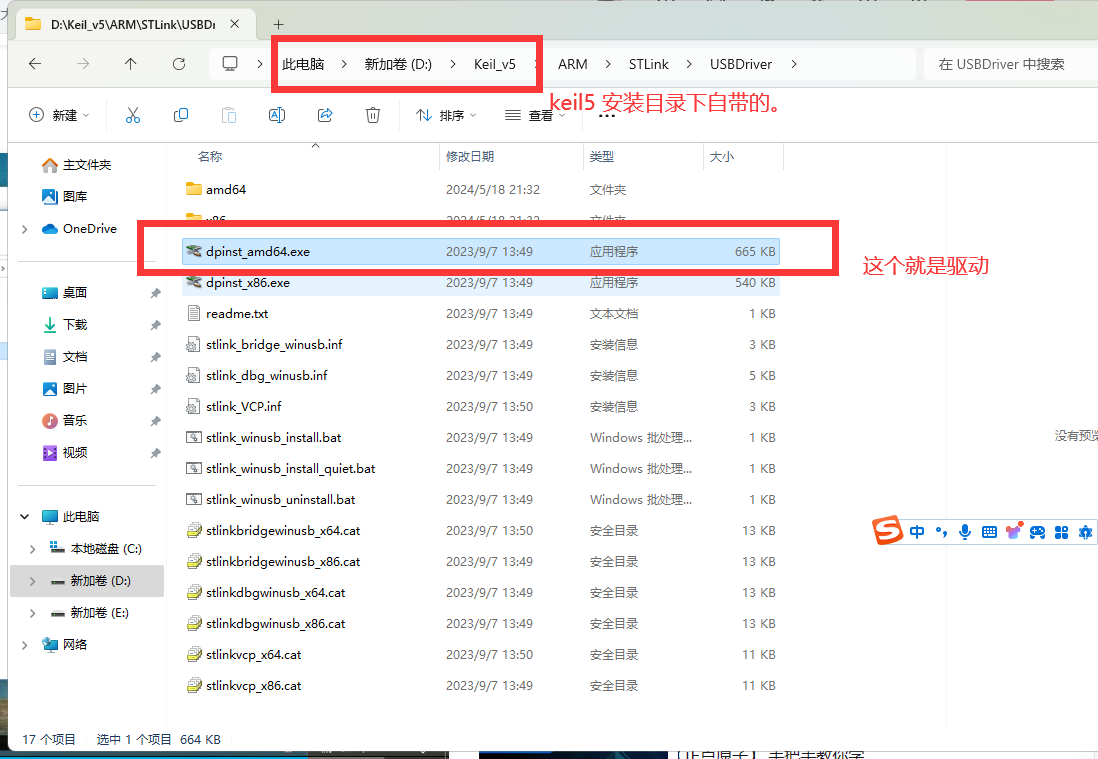
Task: Click the USBDriver search box
Action: coord(1010,64)
